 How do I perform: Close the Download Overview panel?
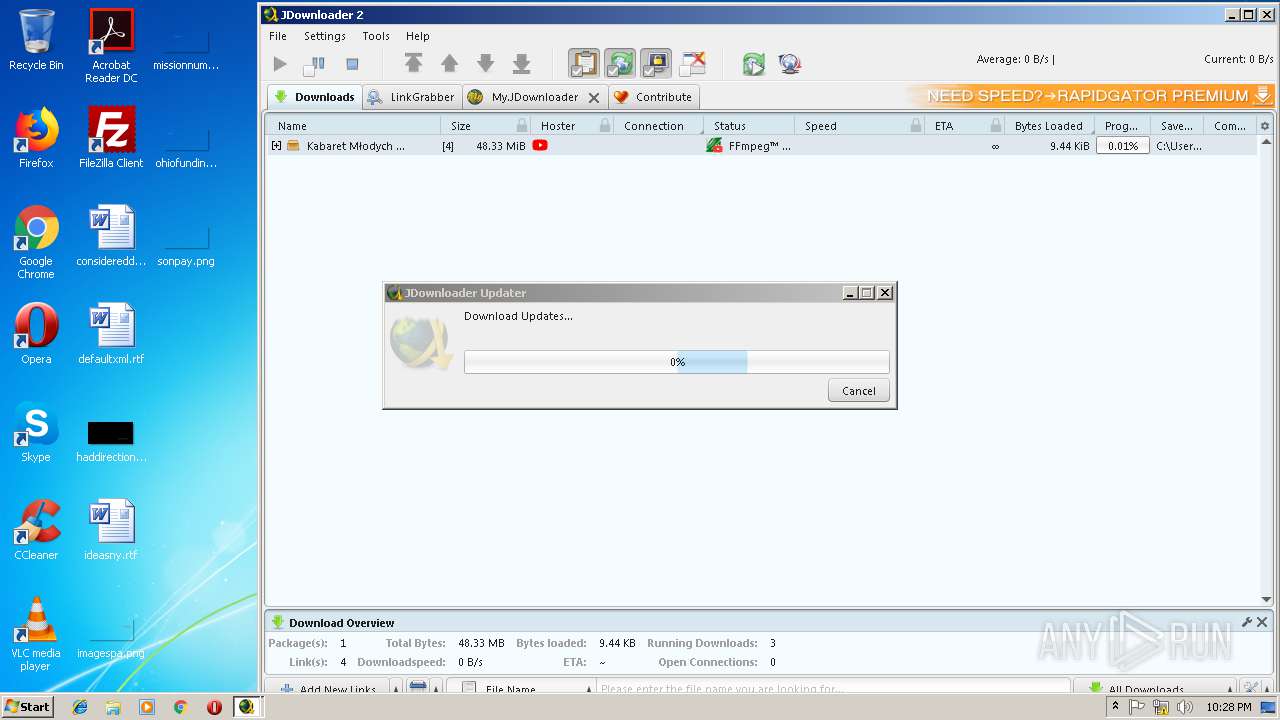(1262, 622)
